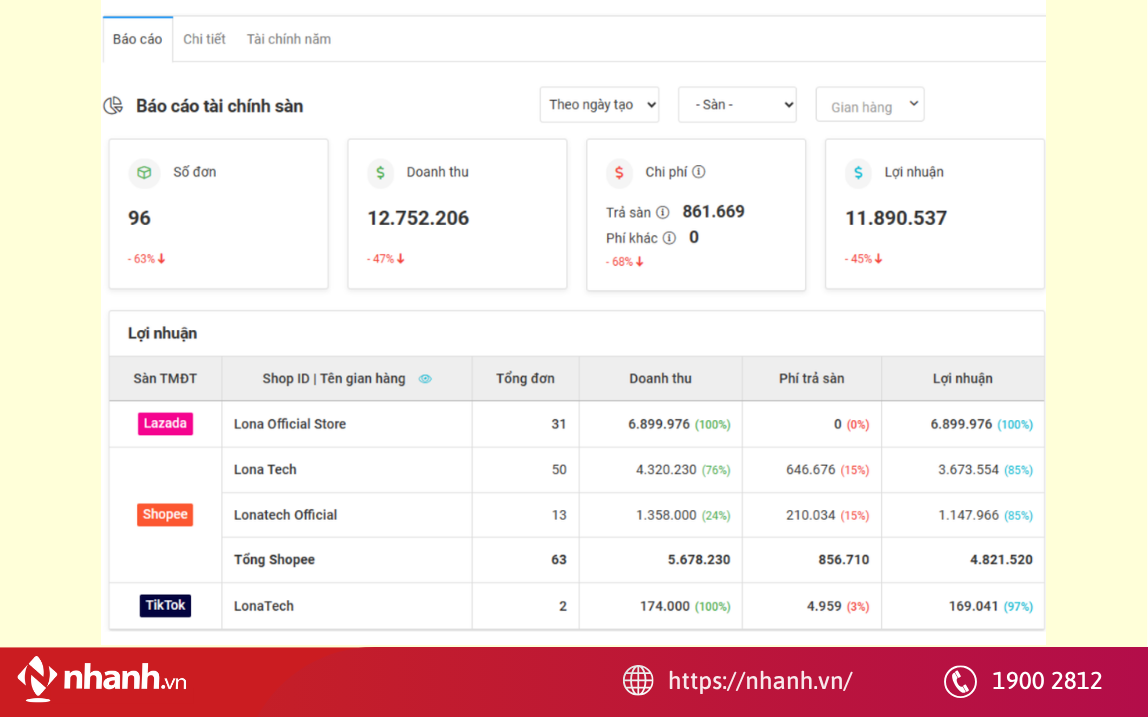Click the green Doanh thu dollar icon
Viewport: 1148px width, 717px height.
coord(381,173)
